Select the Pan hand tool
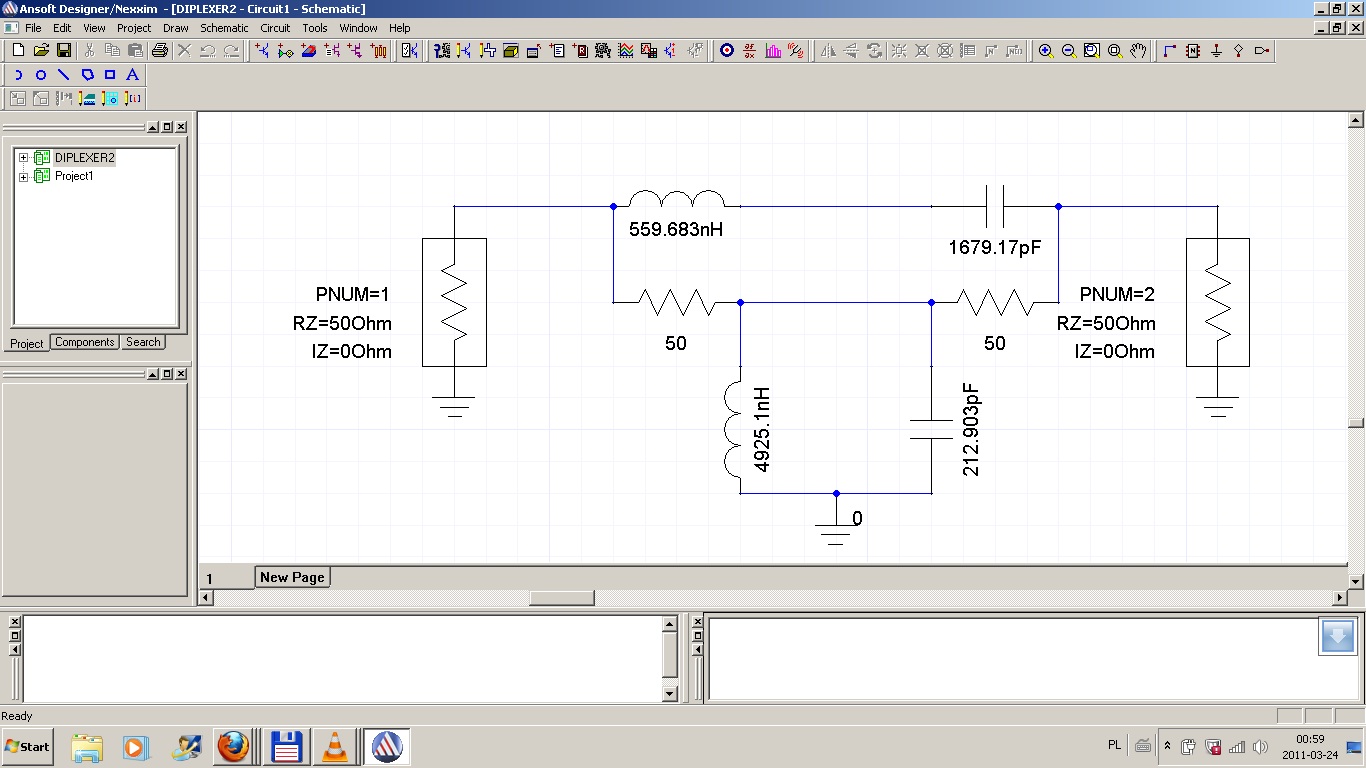The width and height of the screenshot is (1366, 768). 1139,50
